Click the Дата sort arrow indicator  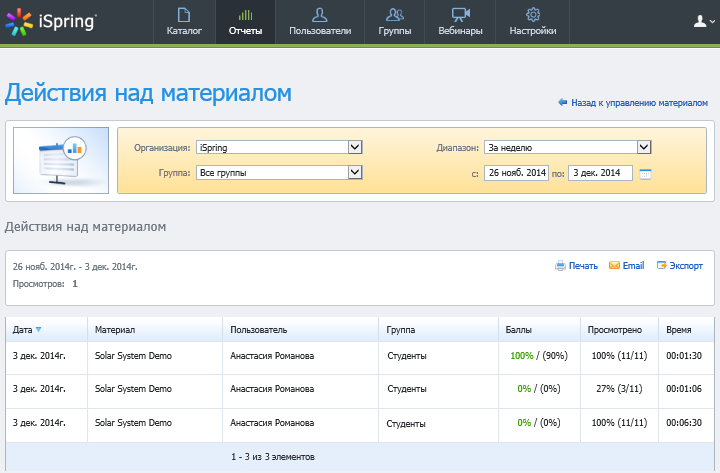39,330
